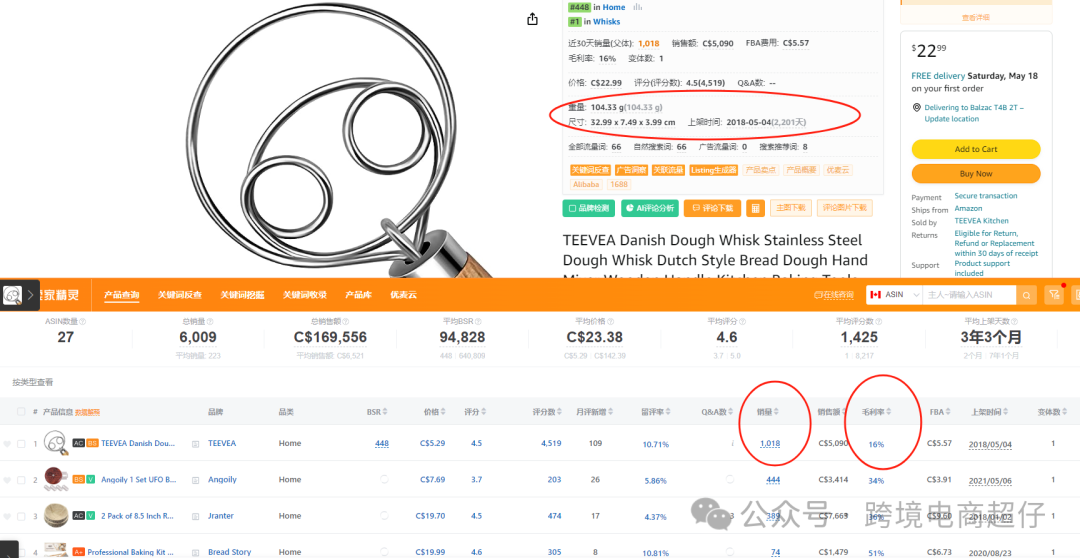Click the A+ badge on the Professional Baking Kit row

[x=79, y=552]
